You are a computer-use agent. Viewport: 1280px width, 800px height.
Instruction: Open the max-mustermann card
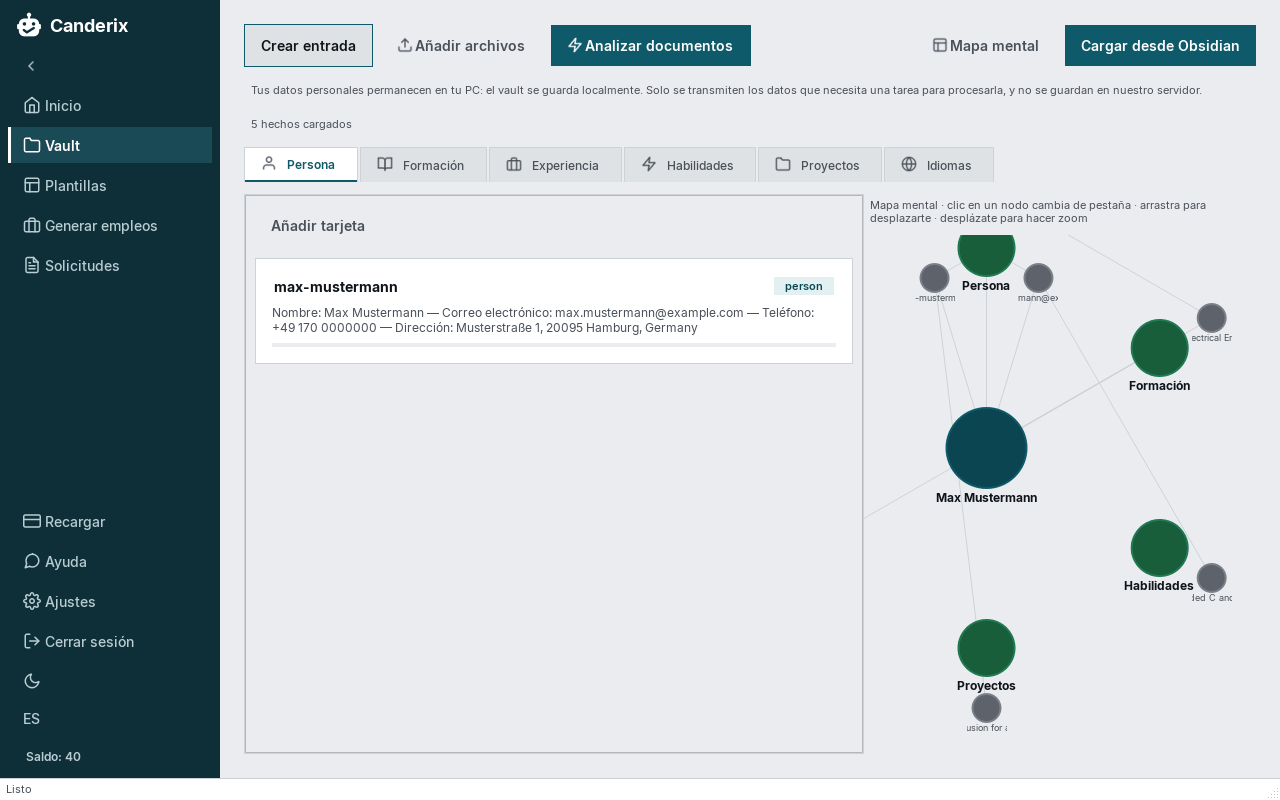click(x=554, y=311)
